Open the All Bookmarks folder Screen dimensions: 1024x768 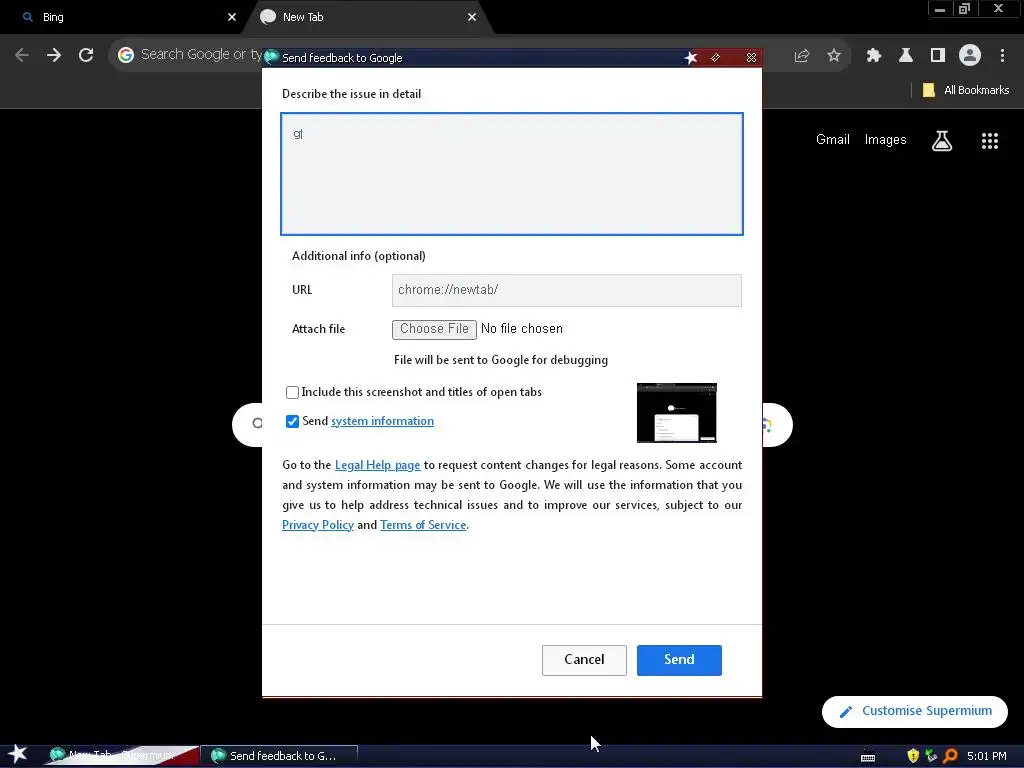tap(965, 90)
